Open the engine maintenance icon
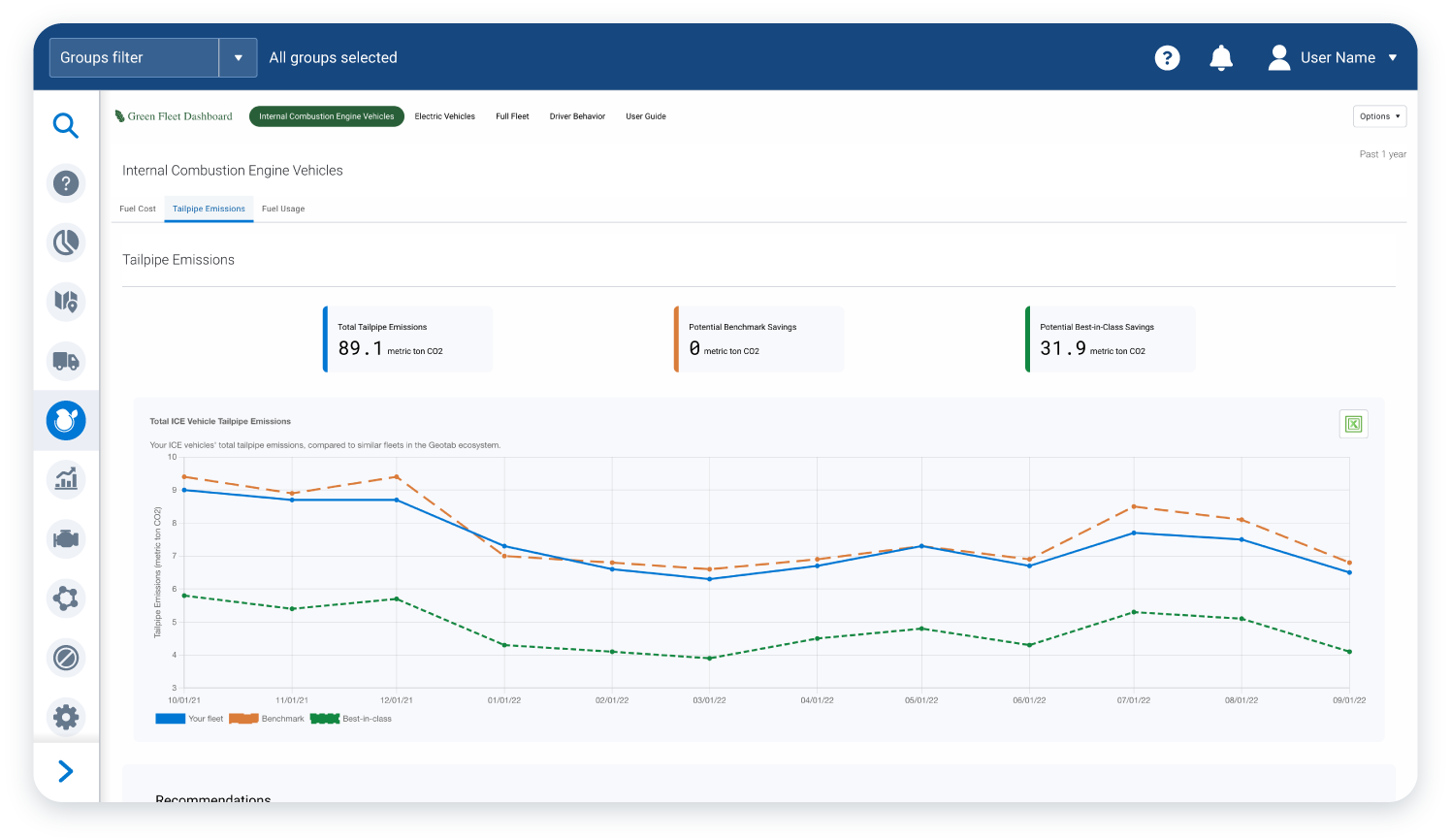The height and width of the screenshot is (840, 1451). (65, 539)
